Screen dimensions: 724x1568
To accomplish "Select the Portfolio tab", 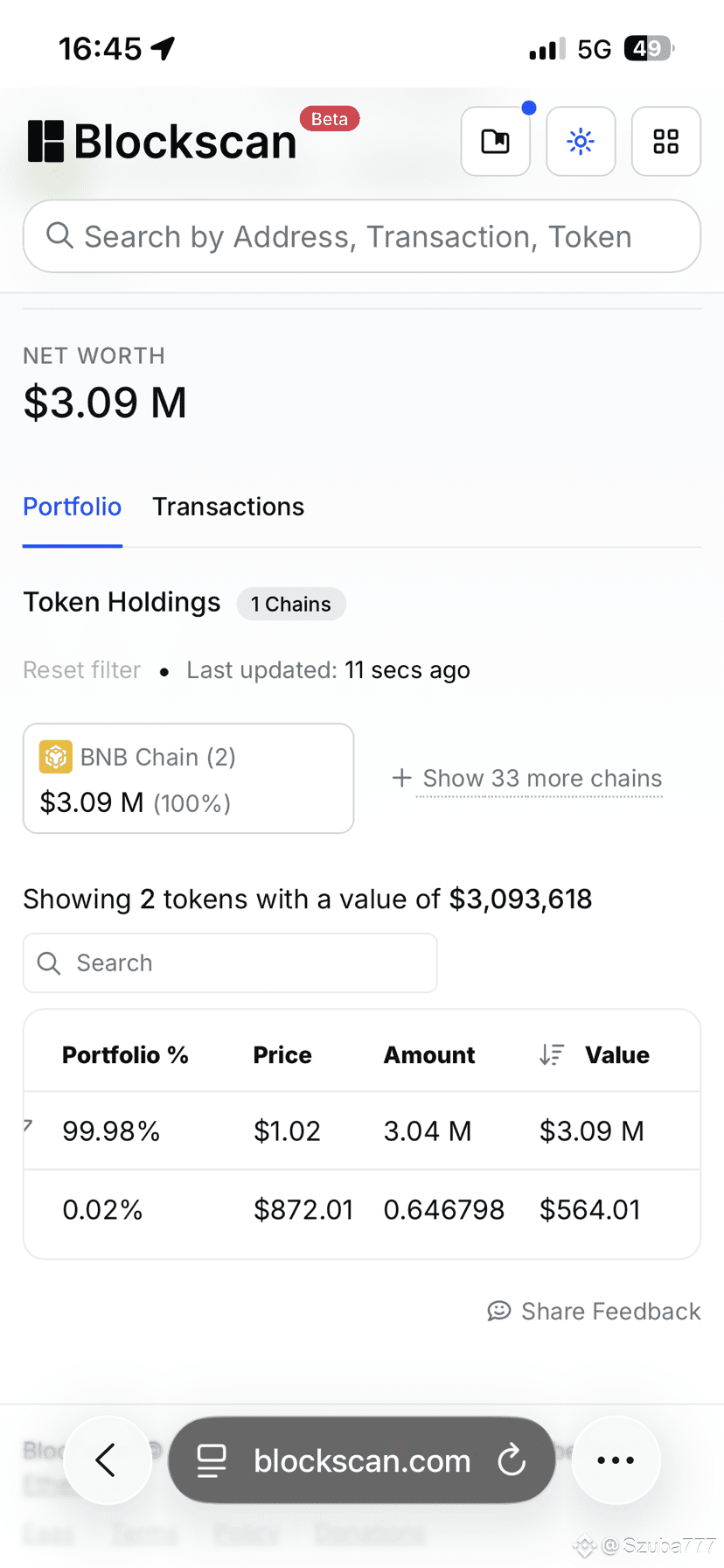I will (73, 507).
